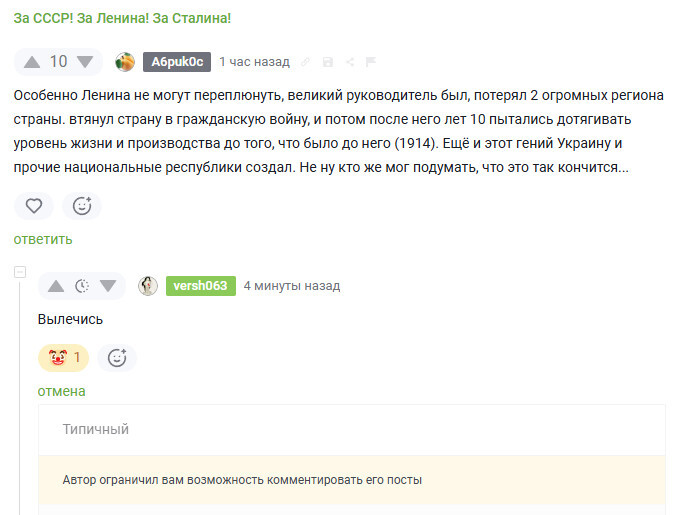Downvote versh063's reply
684x515 pixels.
pos(108,286)
